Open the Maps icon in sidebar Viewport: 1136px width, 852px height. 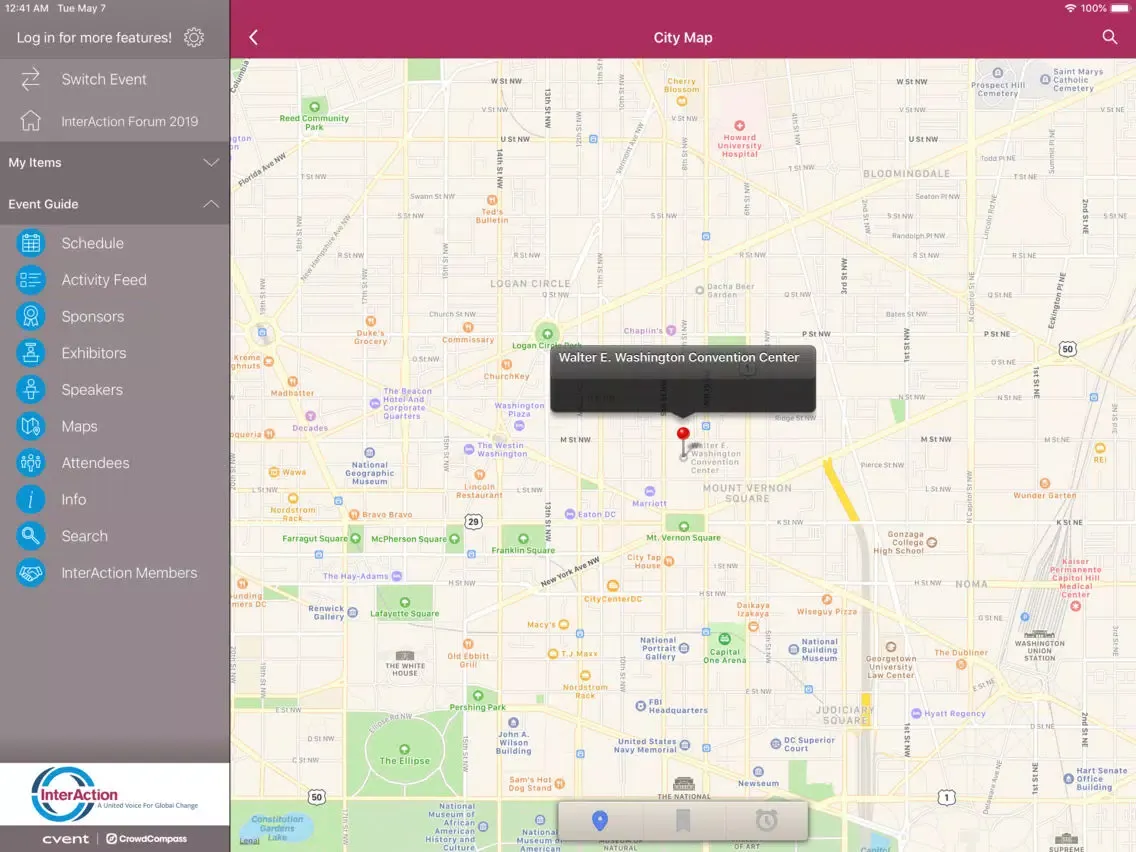pos(30,426)
